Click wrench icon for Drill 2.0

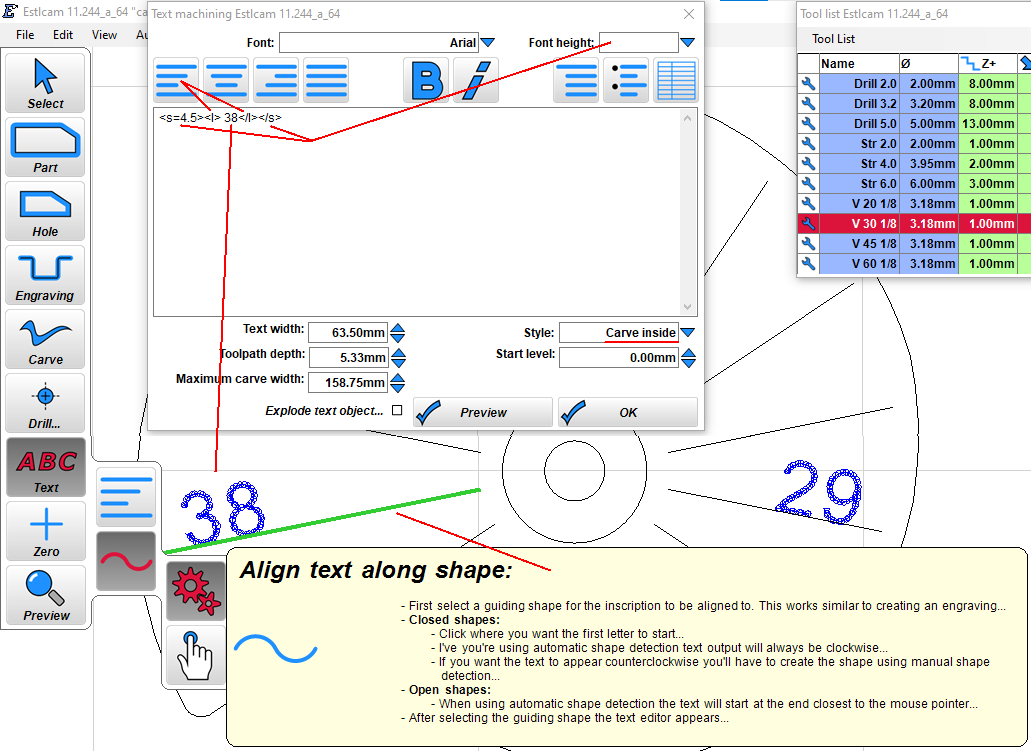(808, 84)
